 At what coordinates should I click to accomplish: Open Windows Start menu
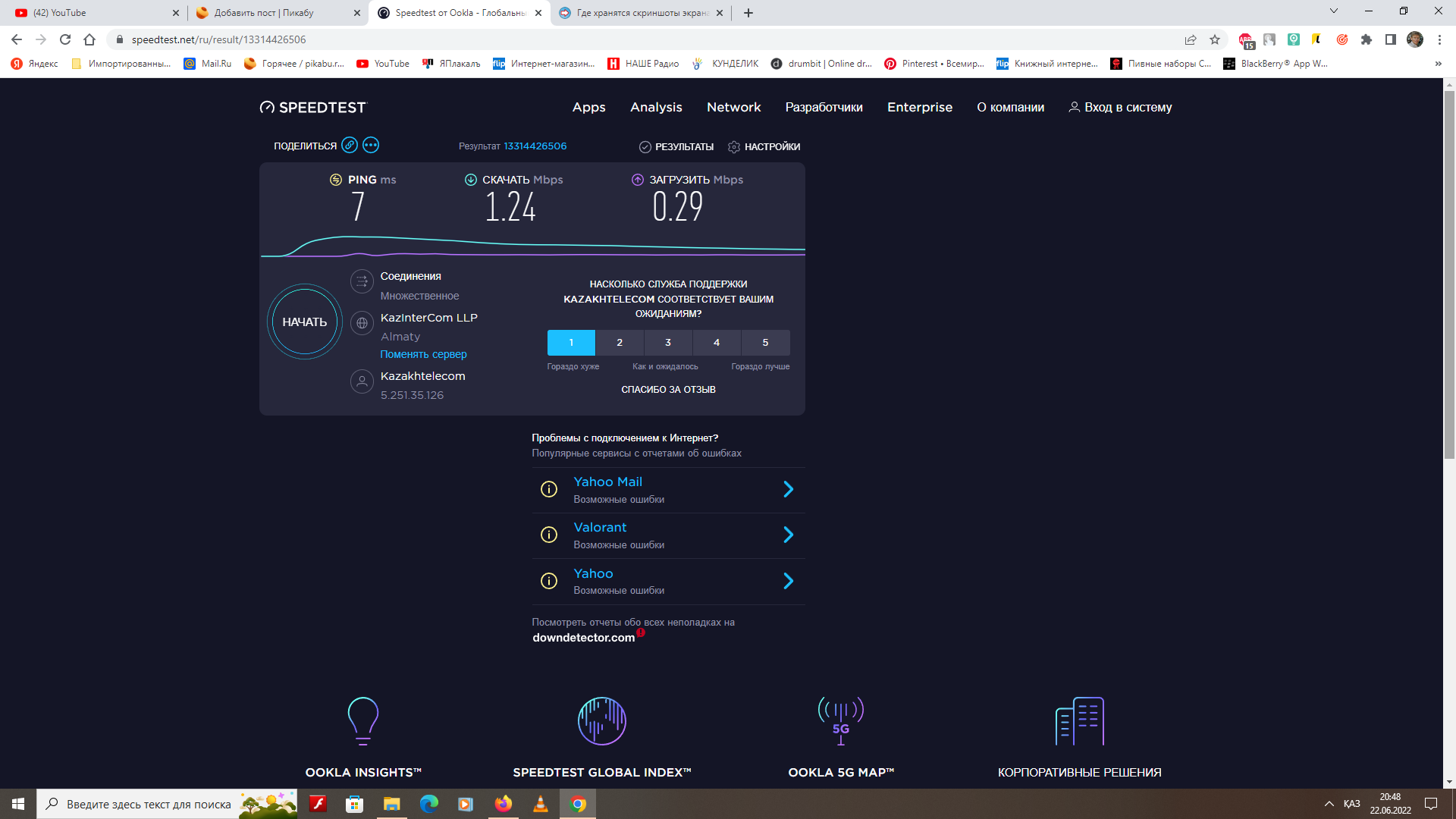pyautogui.click(x=18, y=804)
